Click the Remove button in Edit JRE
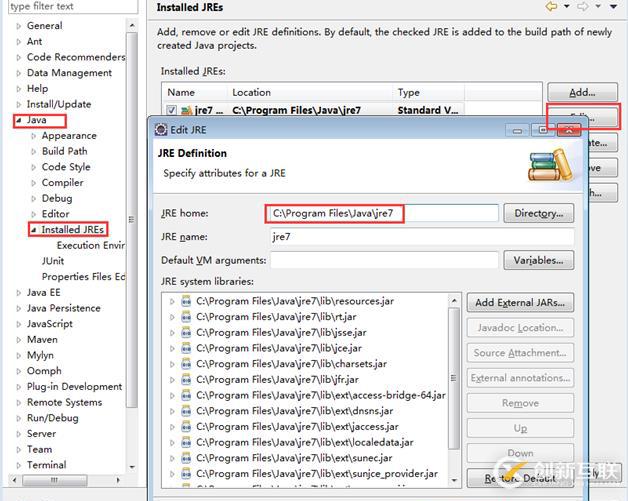 pyautogui.click(x=520, y=403)
